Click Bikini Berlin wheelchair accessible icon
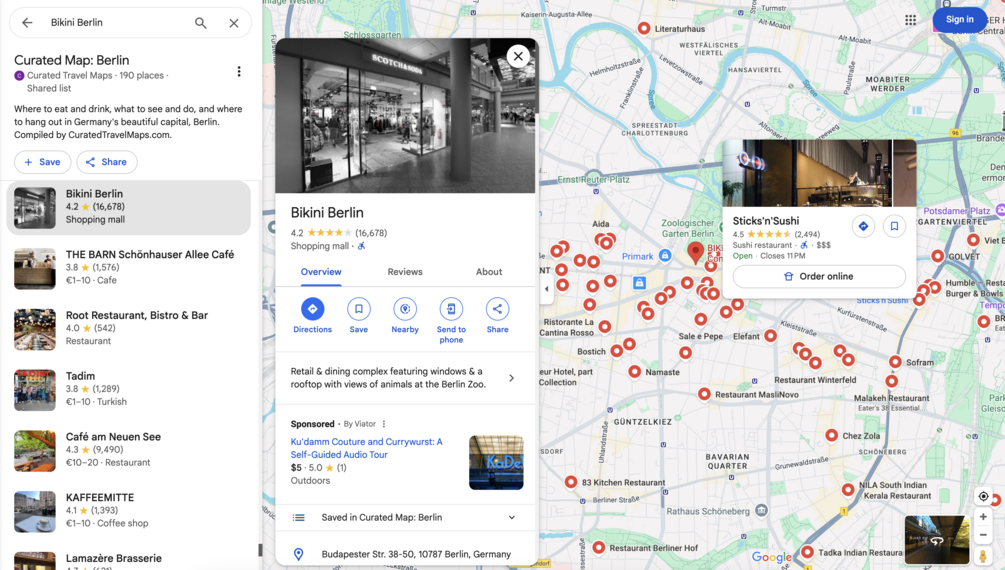1005x570 pixels. pos(361,246)
